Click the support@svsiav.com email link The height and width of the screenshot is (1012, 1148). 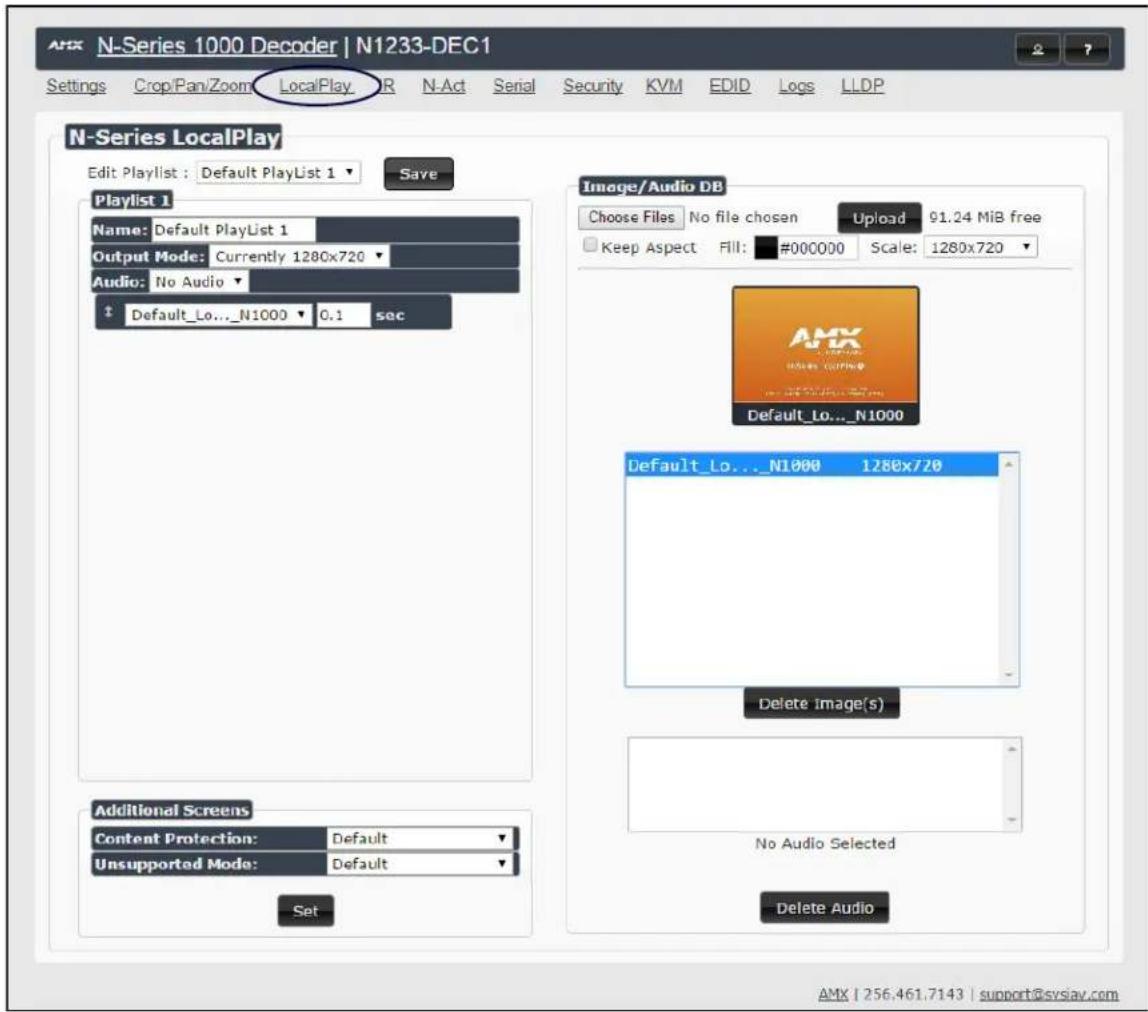pos(1048,994)
